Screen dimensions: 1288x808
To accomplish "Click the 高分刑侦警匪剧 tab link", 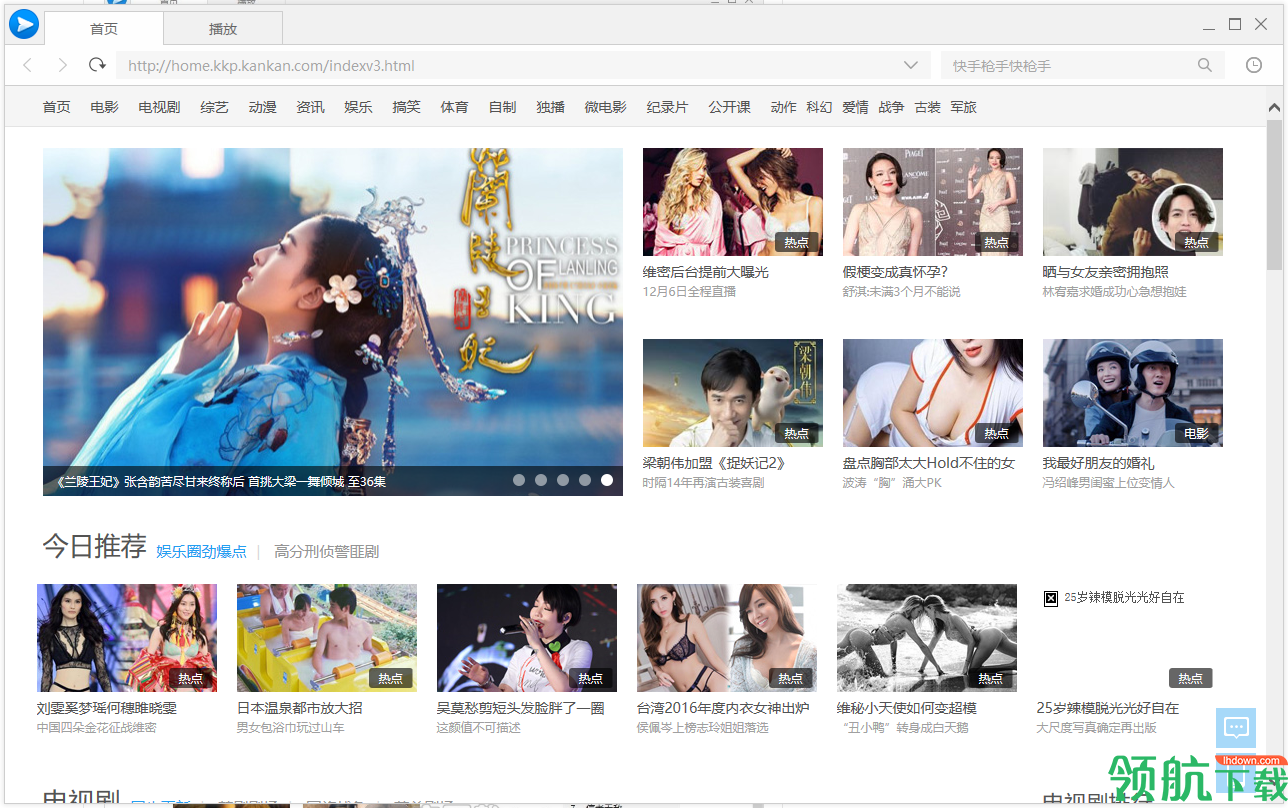I will [327, 552].
